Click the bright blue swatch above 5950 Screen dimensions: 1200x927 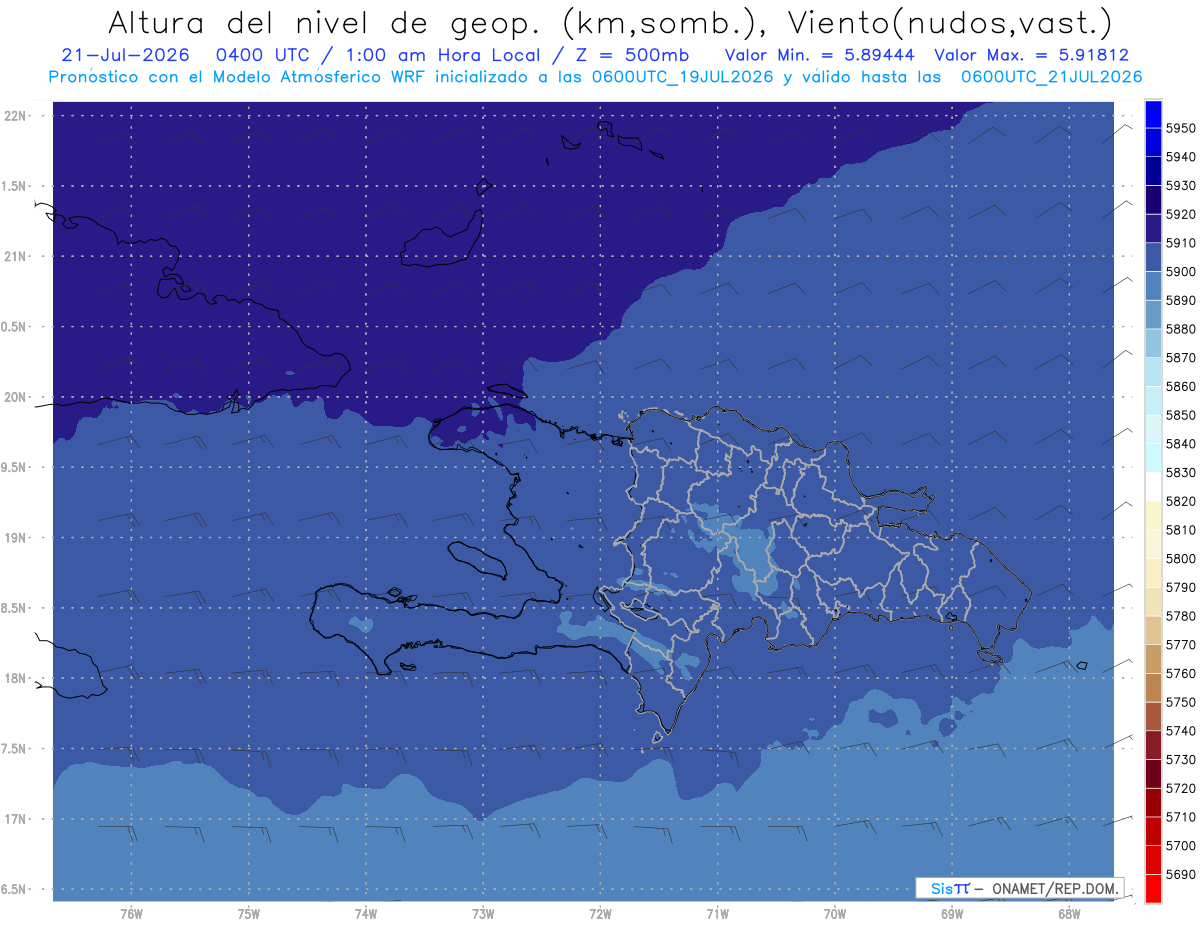[1153, 114]
